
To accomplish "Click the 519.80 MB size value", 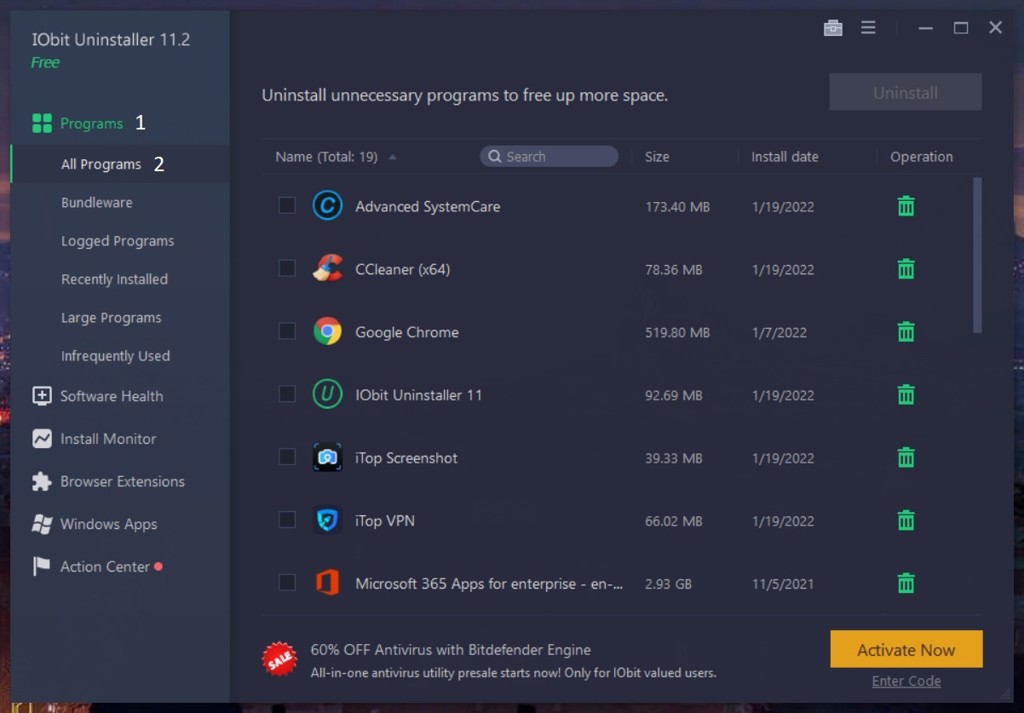I will pyautogui.click(x=677, y=332).
